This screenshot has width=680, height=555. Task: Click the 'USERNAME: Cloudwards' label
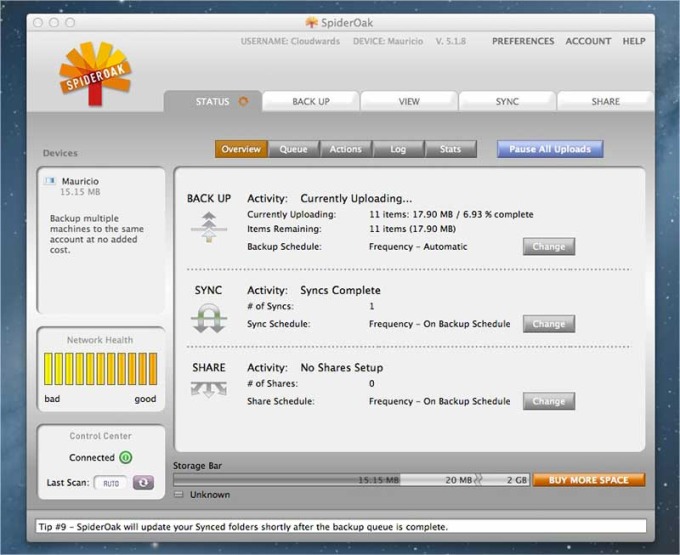click(290, 41)
